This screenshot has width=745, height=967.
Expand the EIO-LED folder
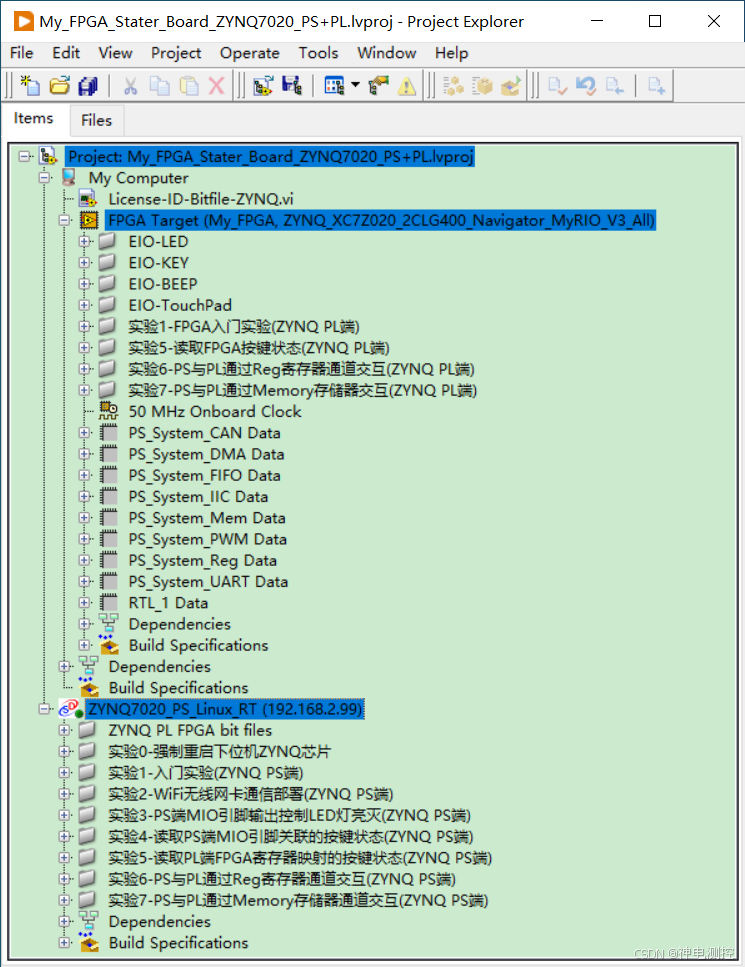click(x=85, y=241)
